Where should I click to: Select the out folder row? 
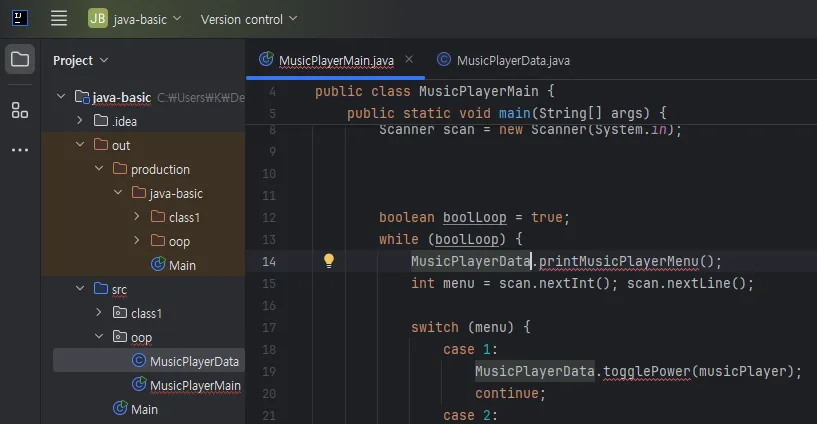(143, 145)
